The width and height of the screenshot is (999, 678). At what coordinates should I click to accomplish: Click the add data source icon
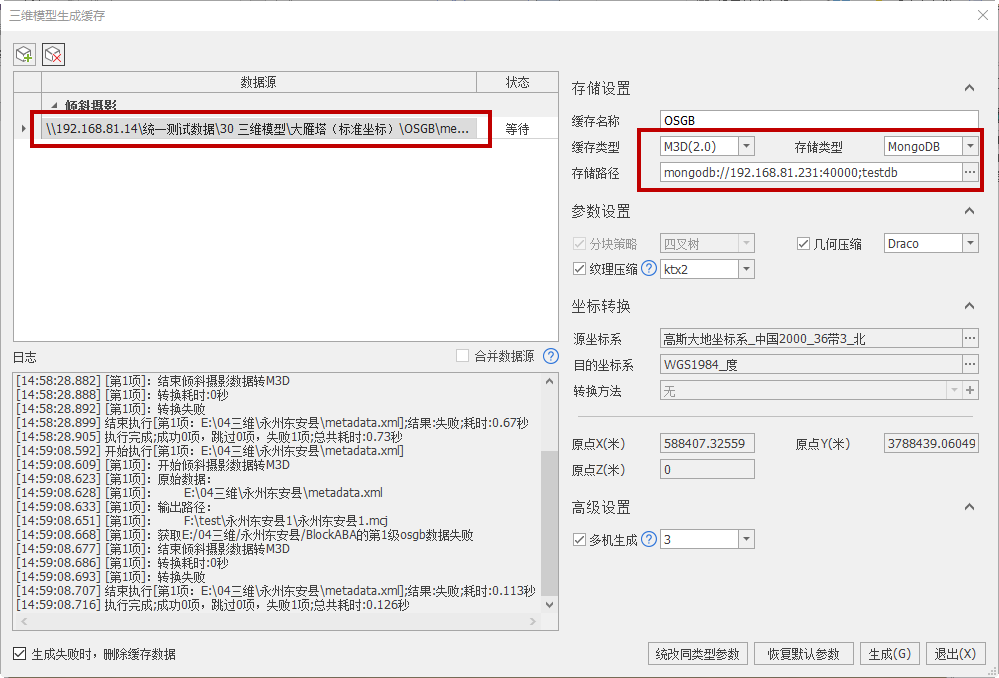(24, 54)
